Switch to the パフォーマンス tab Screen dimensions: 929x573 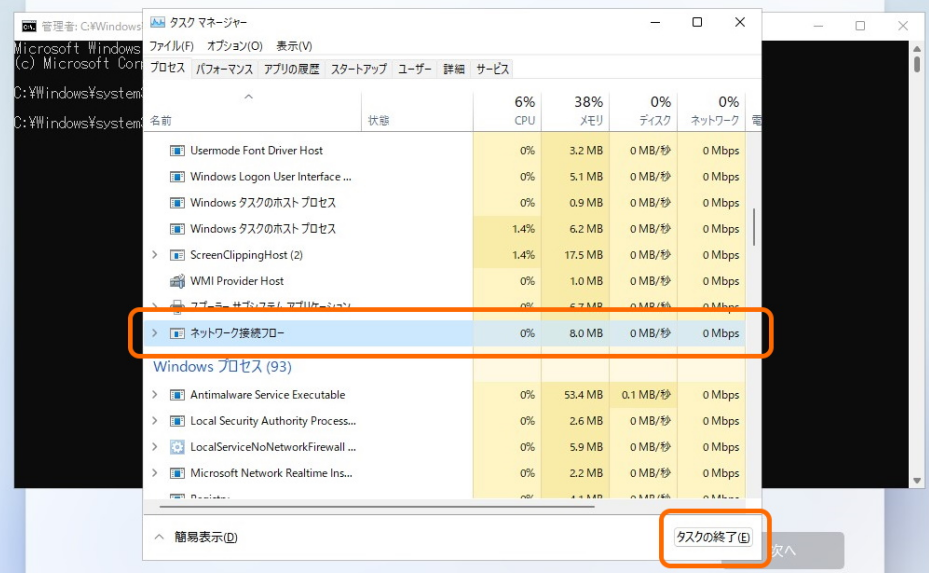tap(225, 69)
